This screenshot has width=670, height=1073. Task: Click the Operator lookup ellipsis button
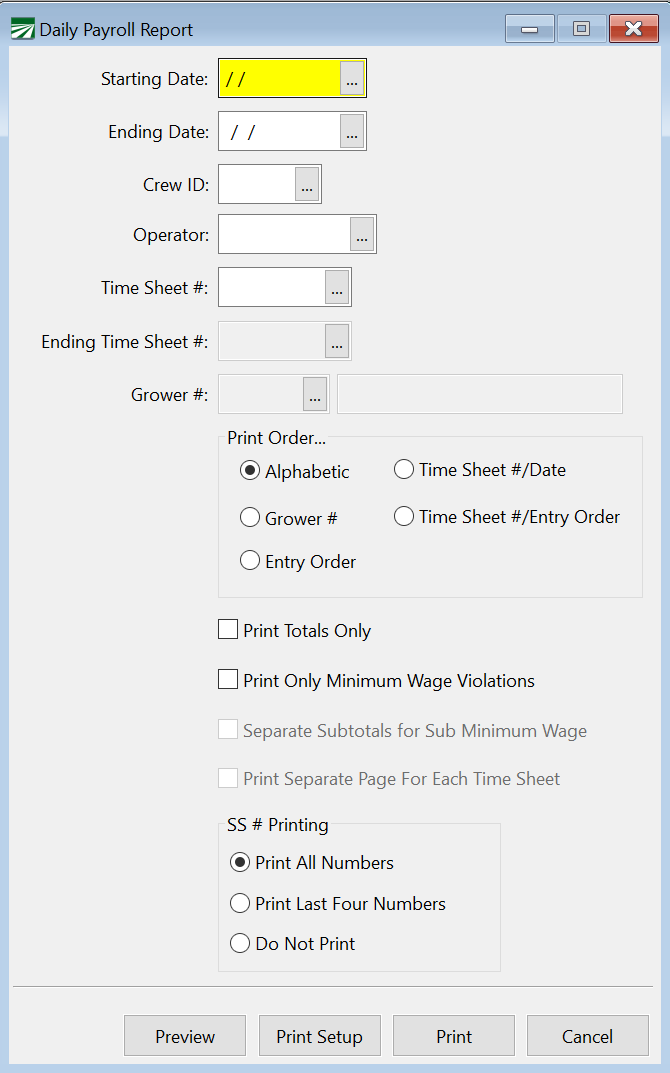[362, 235]
